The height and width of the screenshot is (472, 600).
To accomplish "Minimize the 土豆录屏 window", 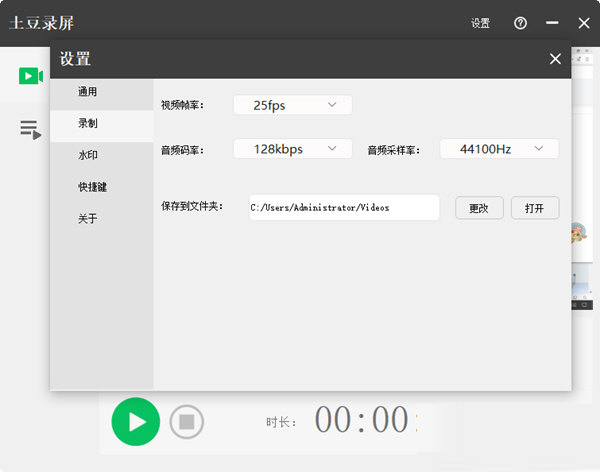I will point(552,23).
